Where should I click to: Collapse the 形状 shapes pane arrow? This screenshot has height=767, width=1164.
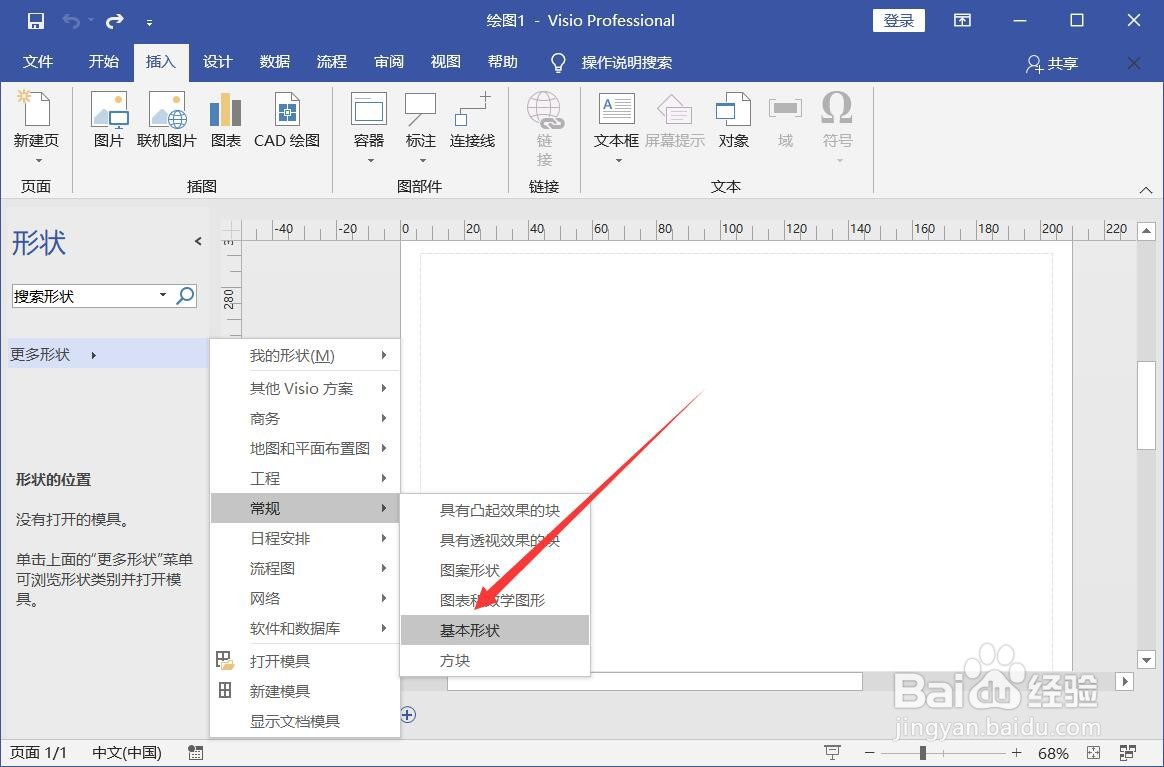(198, 241)
